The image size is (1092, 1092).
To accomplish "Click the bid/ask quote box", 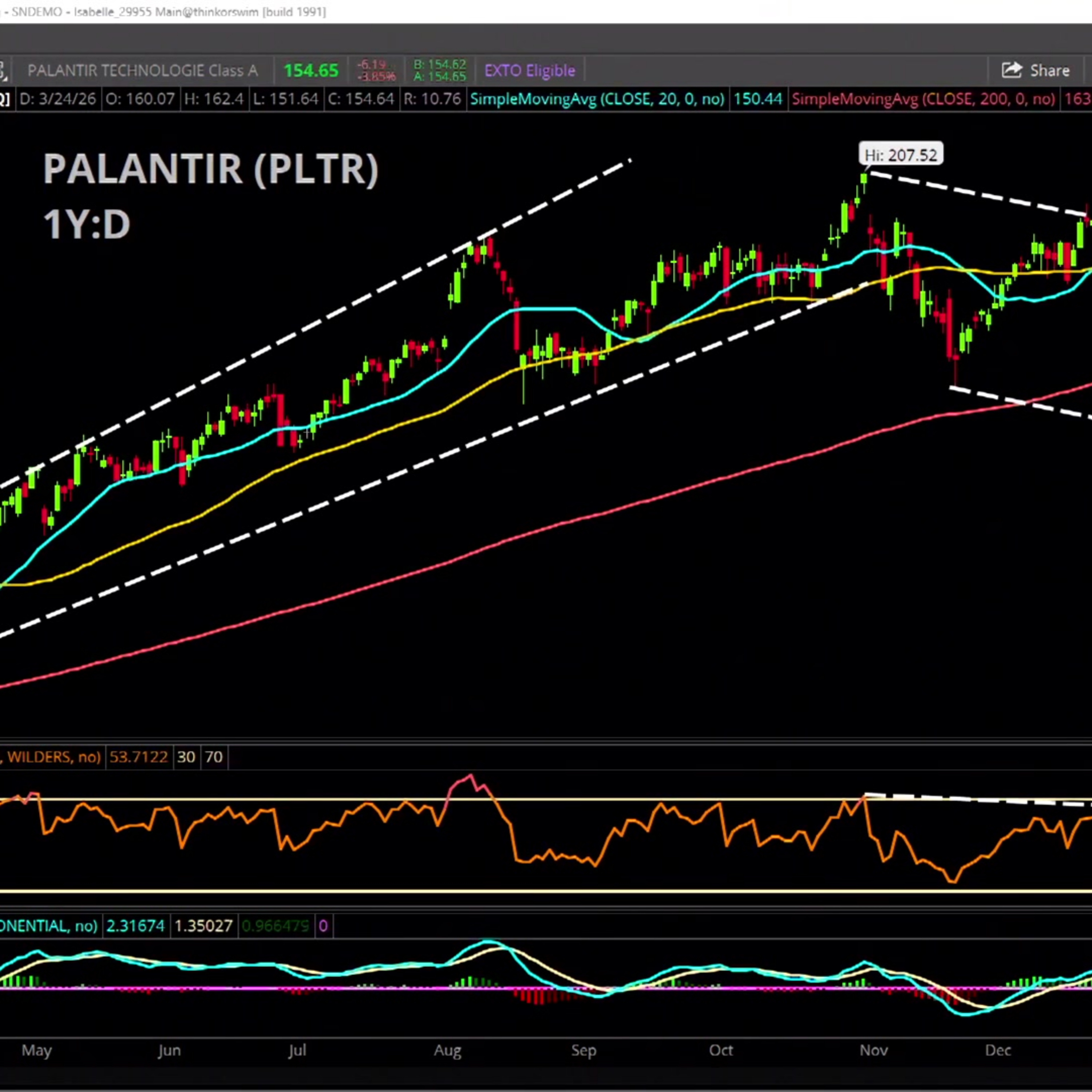I will (439, 71).
